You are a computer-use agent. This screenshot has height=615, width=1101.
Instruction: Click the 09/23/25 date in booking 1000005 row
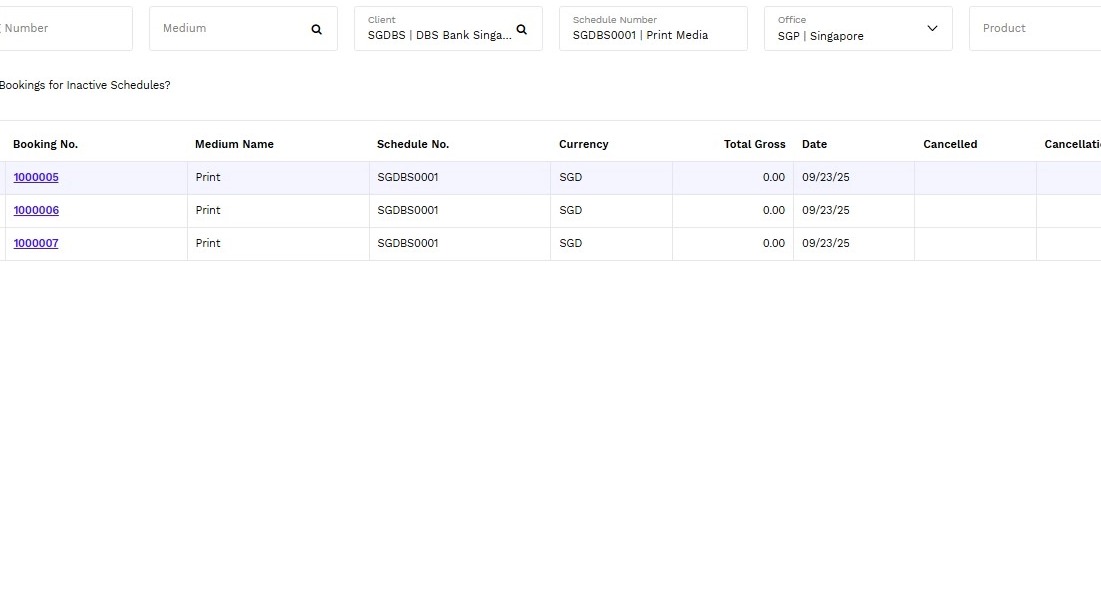825,178
